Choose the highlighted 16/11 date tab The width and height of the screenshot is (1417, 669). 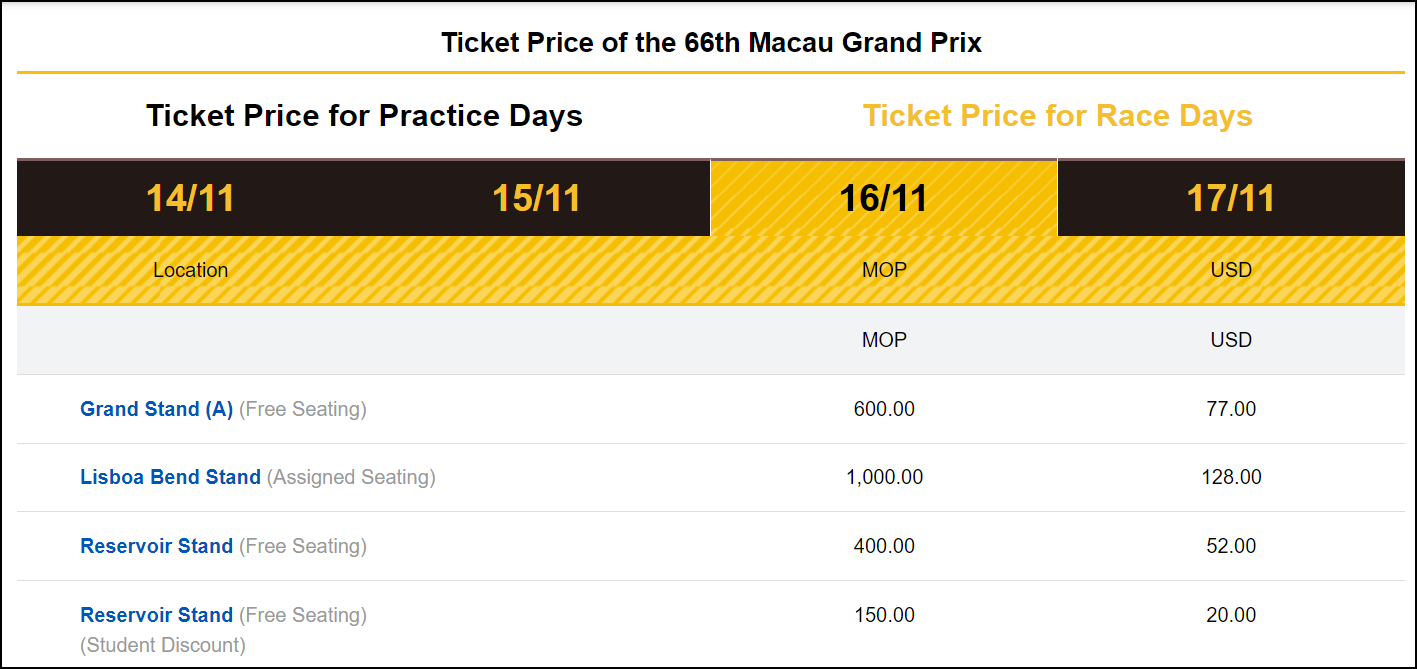[884, 198]
